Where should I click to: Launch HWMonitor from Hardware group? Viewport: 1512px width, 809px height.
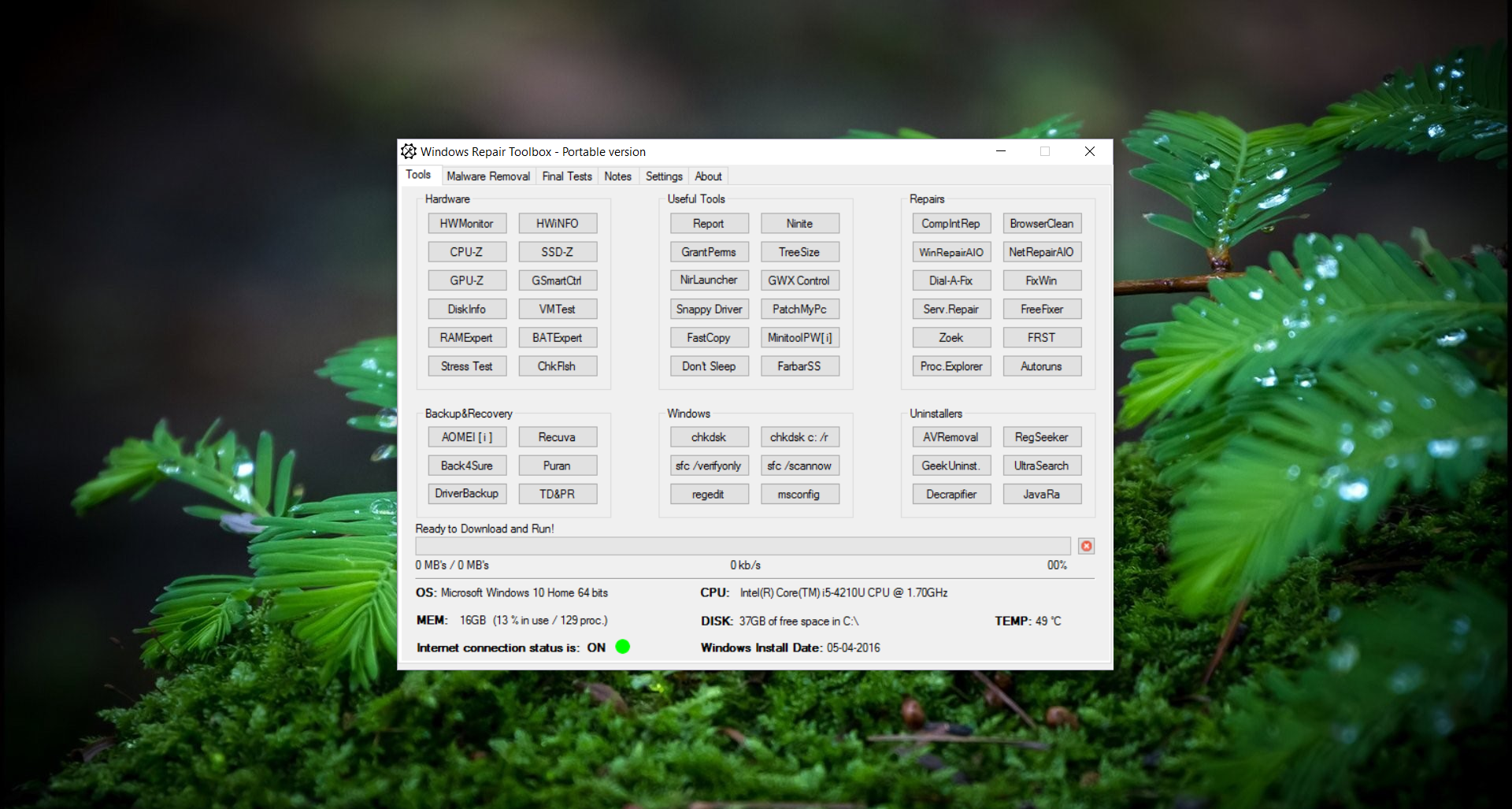pyautogui.click(x=466, y=224)
